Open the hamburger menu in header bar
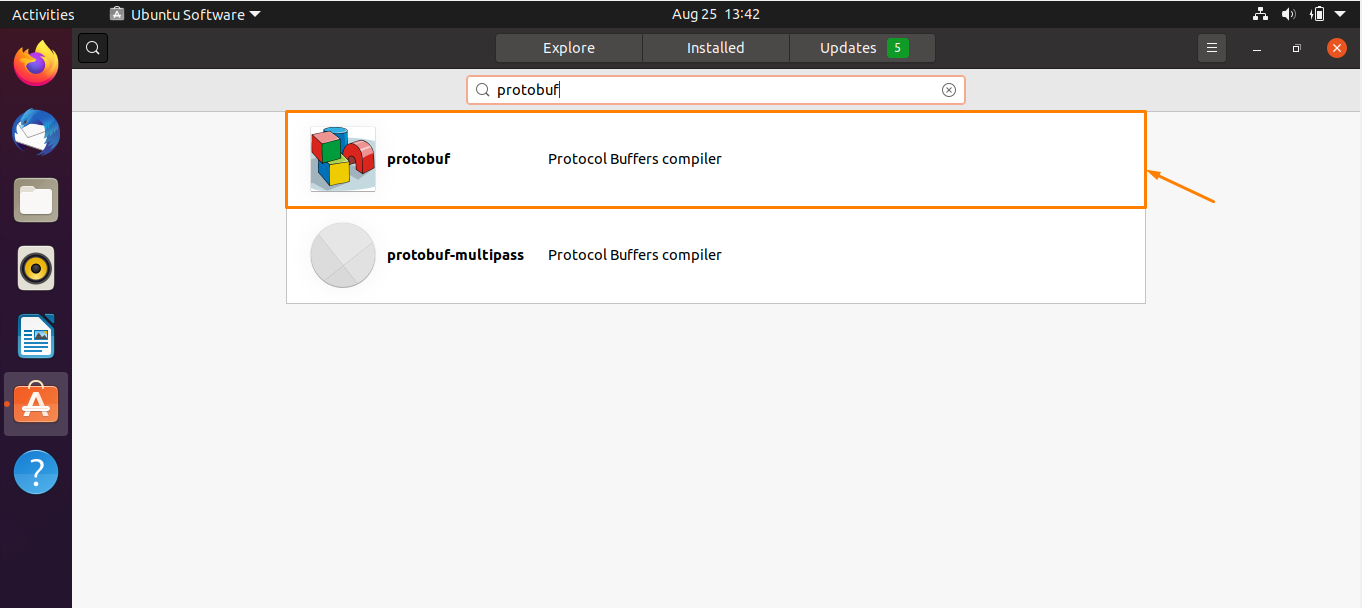 pos(1211,48)
